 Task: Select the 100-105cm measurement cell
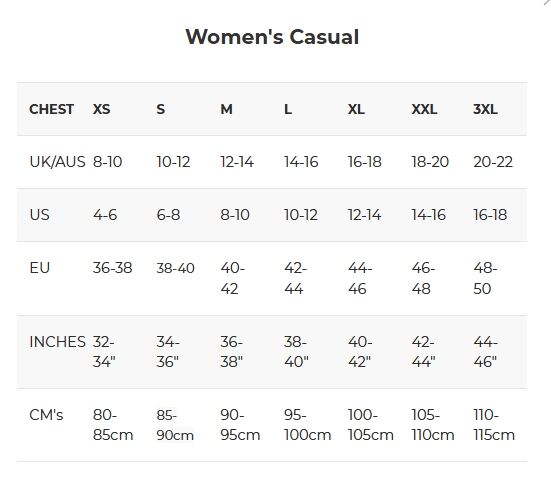[x=371, y=425]
